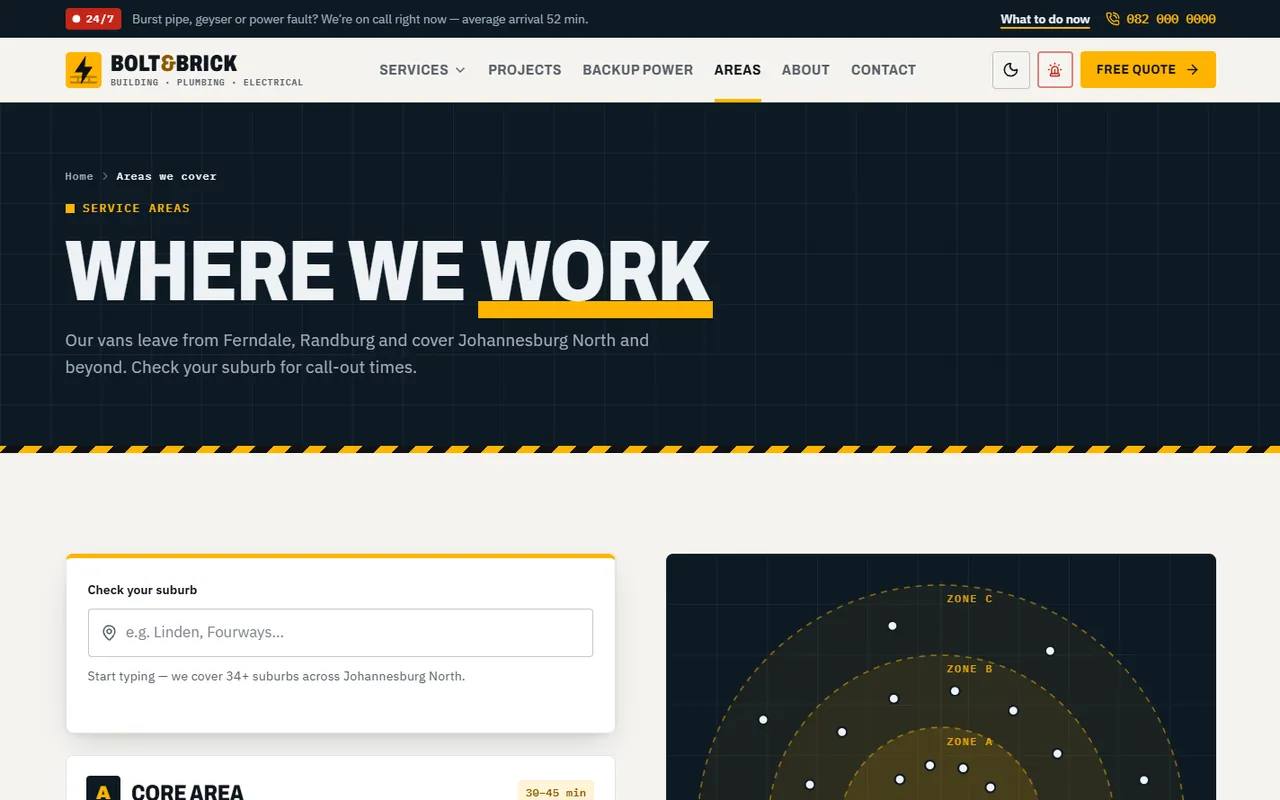Focus the "Check your suburb" search field
This screenshot has height=800, width=1280.
(340, 633)
